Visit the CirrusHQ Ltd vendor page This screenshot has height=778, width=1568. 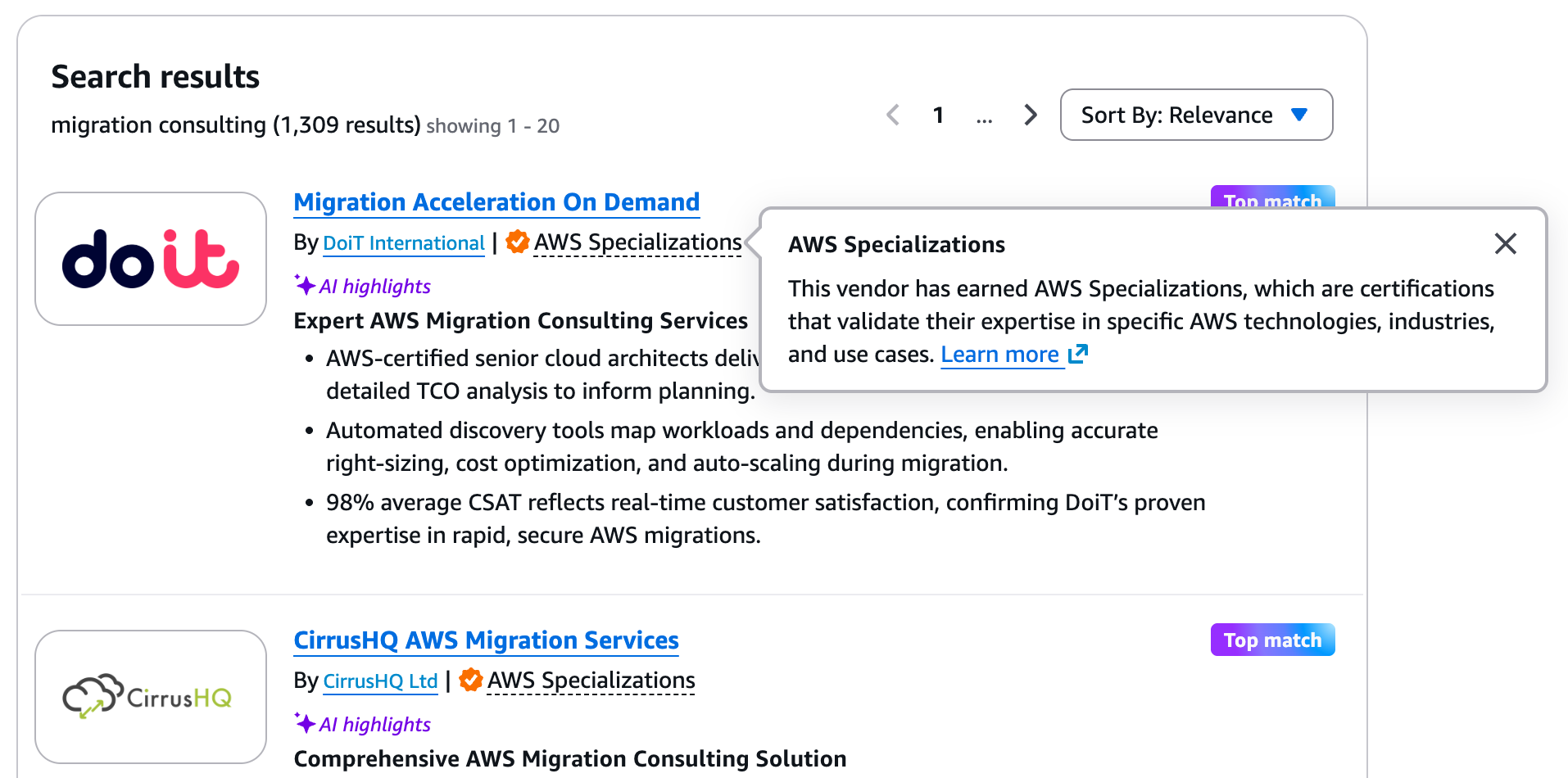379,681
